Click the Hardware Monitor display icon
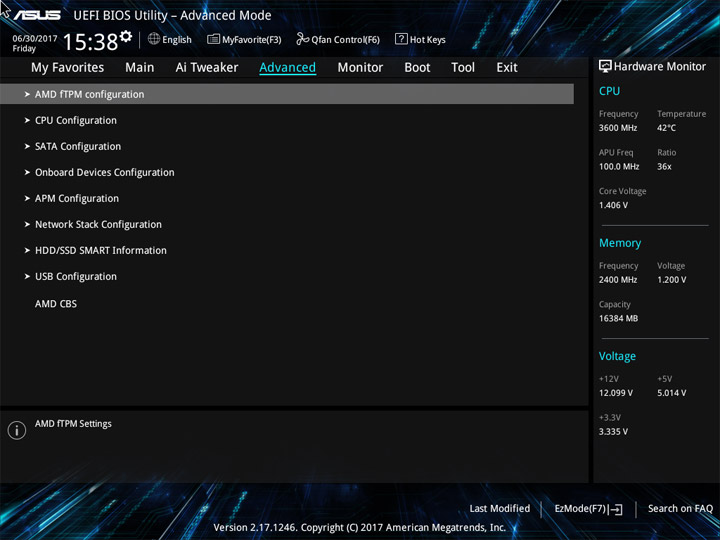 605,66
